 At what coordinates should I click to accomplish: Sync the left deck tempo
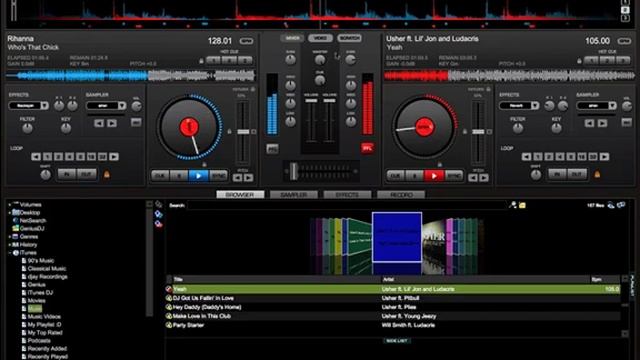(218, 176)
